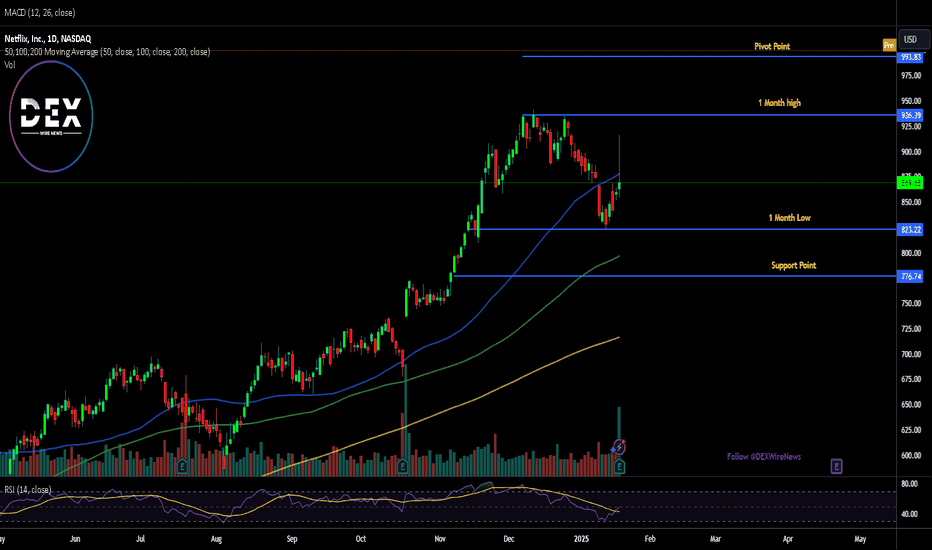Click the Follow @DEXWireNews text

764,457
